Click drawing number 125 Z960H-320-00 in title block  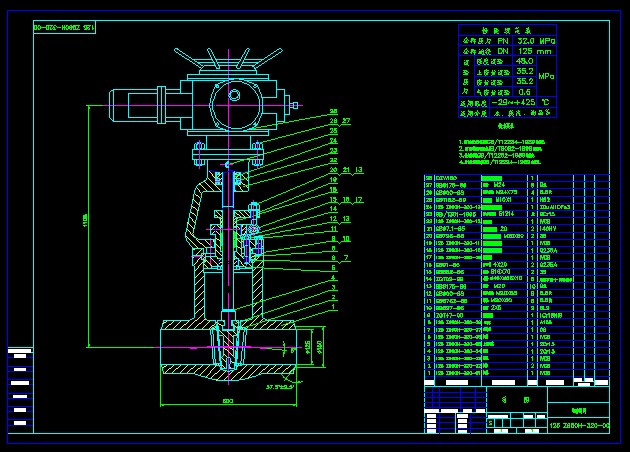[x=579, y=426]
